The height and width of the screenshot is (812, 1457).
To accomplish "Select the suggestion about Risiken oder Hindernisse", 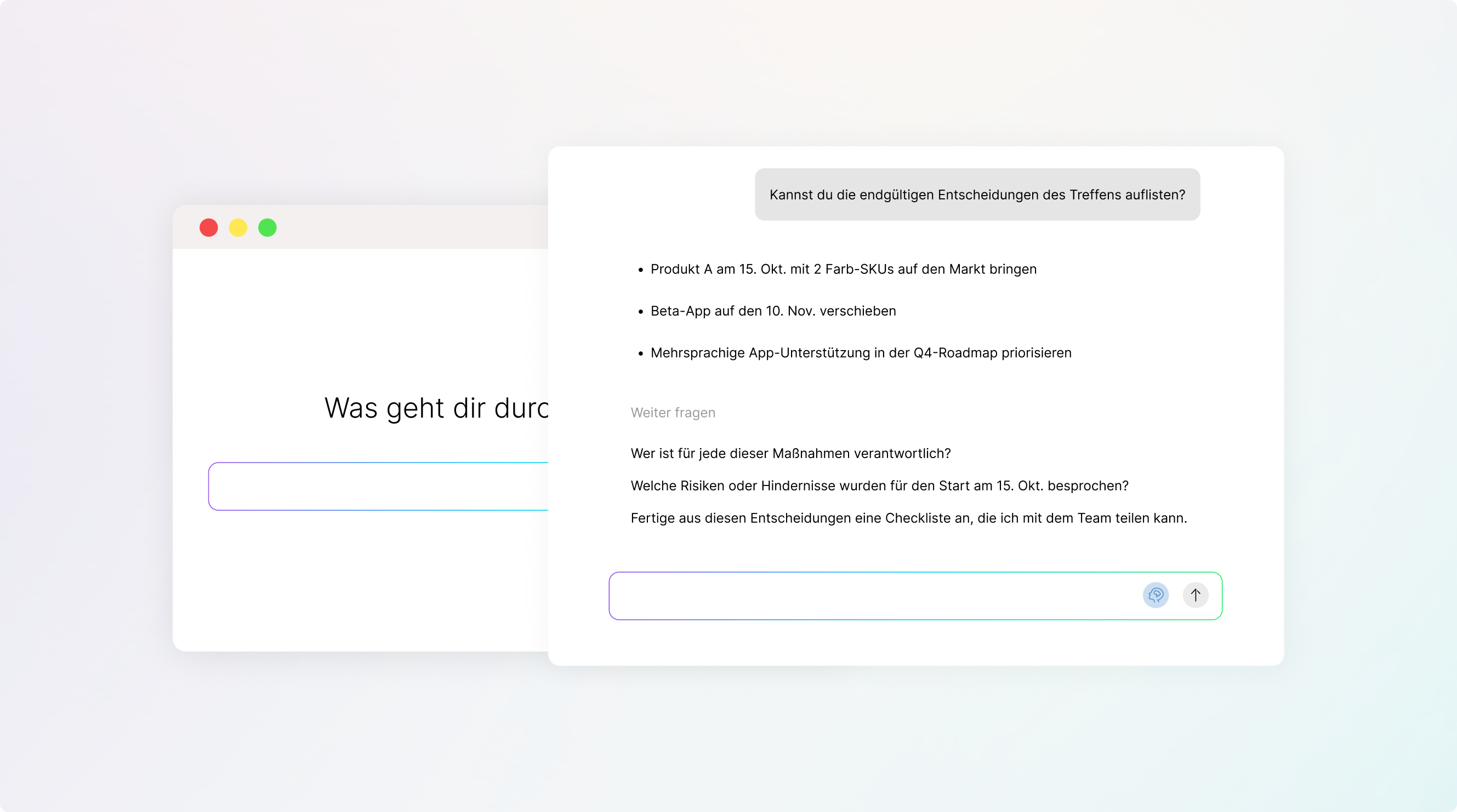I will [879, 486].
